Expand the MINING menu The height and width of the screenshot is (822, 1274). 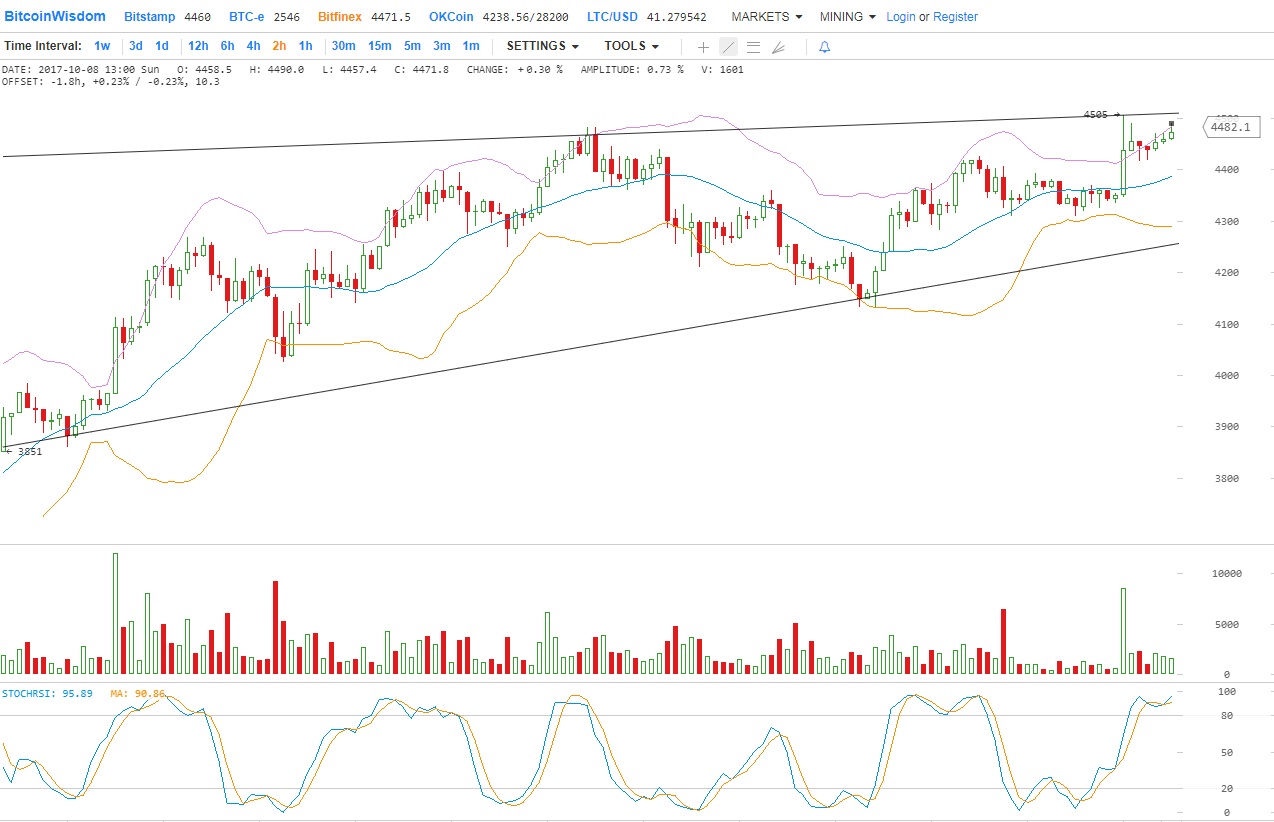point(847,17)
